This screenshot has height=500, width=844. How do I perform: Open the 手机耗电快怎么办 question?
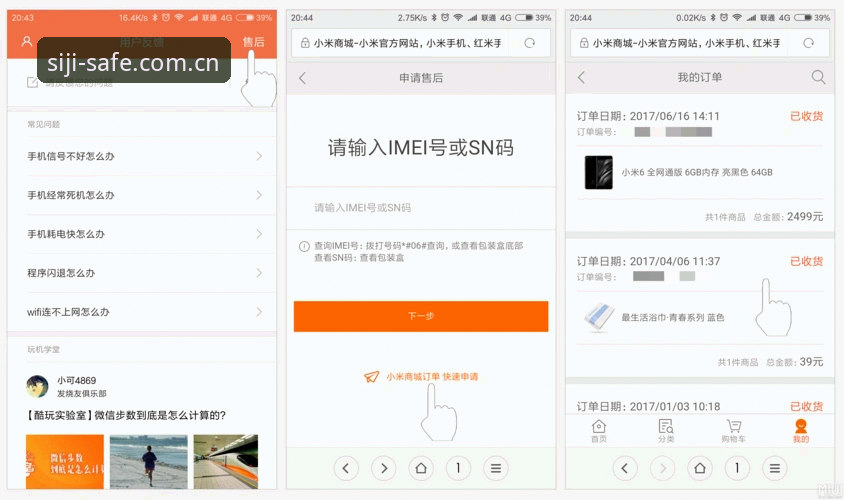pyautogui.click(x=142, y=234)
